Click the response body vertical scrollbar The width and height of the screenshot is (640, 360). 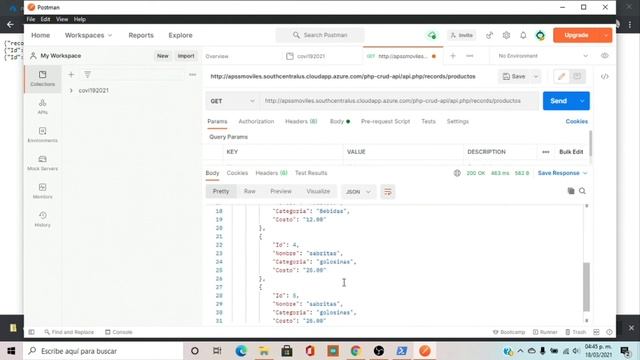coord(587,287)
